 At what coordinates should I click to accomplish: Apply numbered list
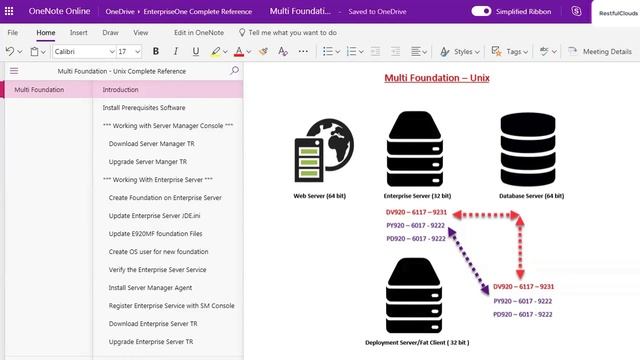point(351,51)
